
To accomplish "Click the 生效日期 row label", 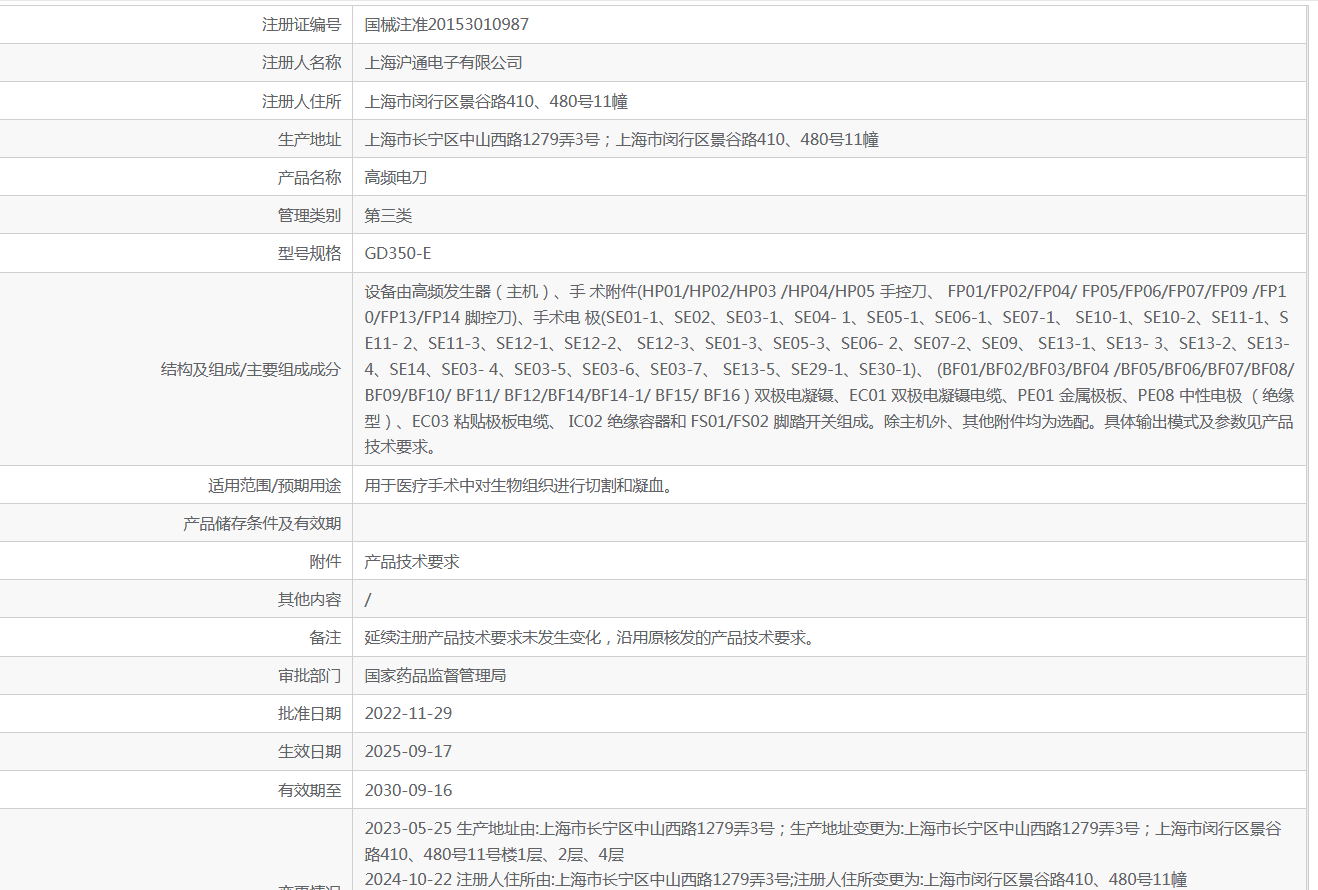I will pyautogui.click(x=309, y=751).
